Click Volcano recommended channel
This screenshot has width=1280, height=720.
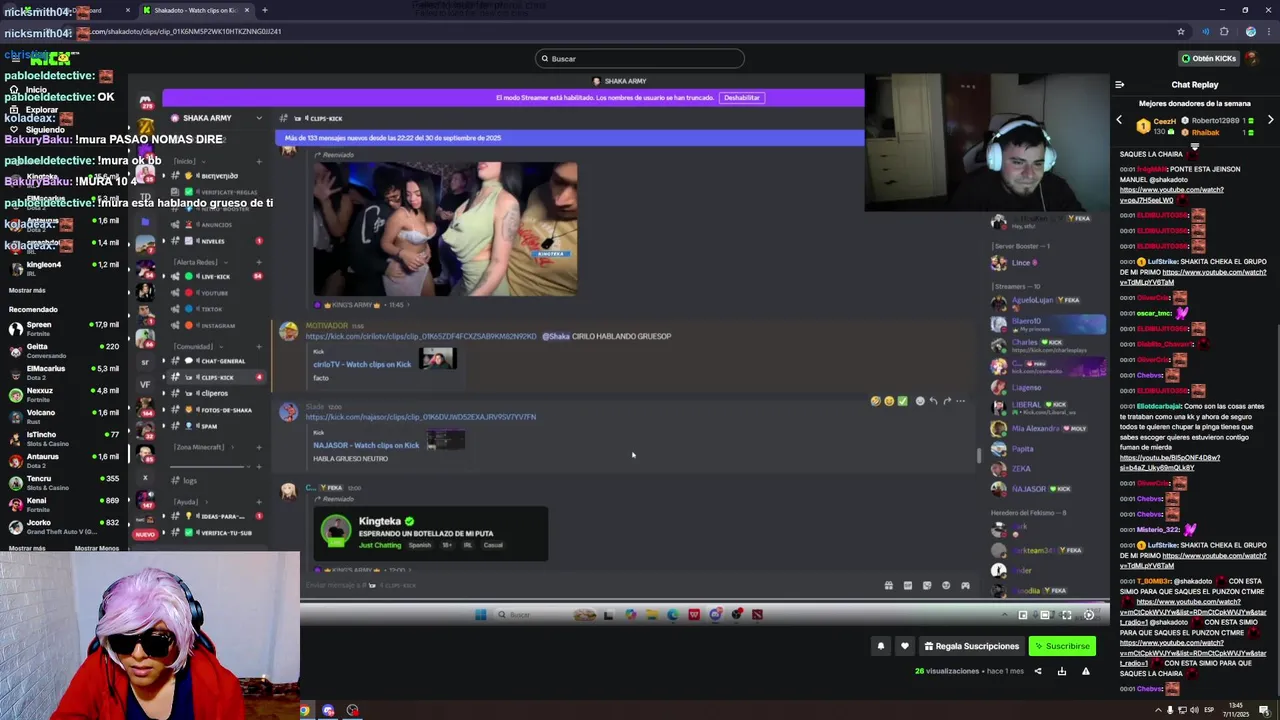[64, 416]
